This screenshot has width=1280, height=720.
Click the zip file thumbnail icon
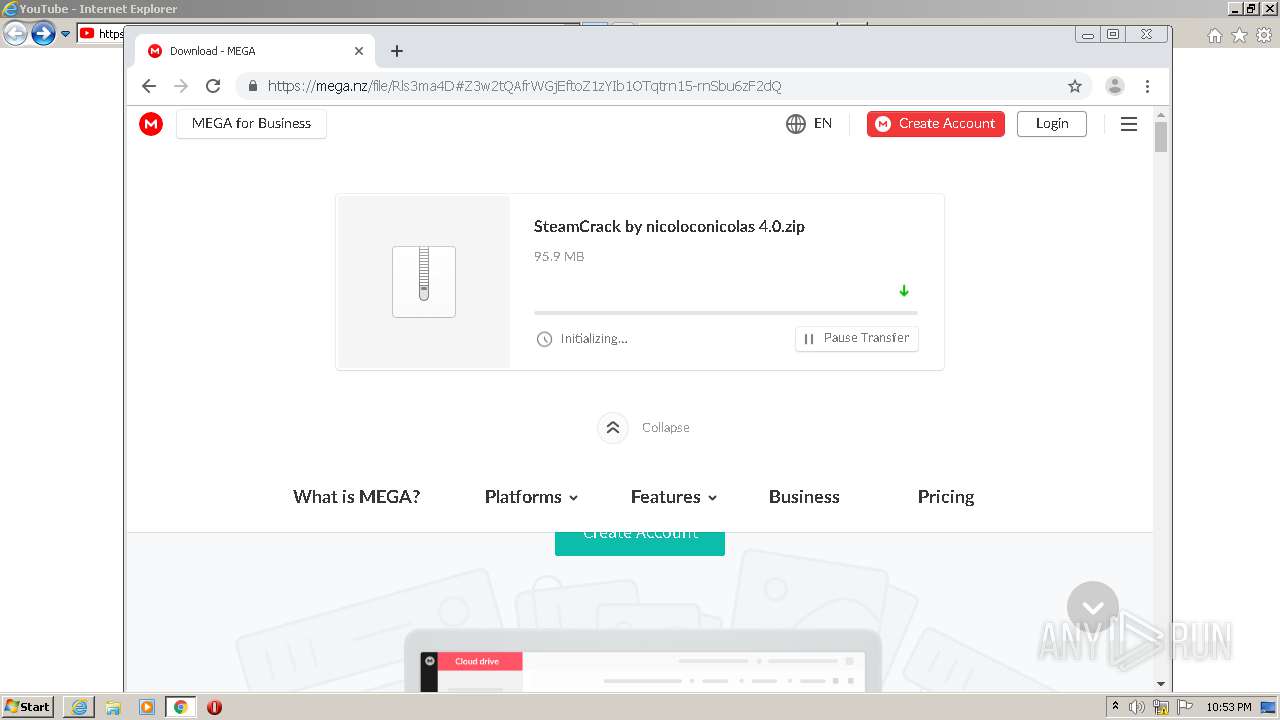tap(424, 282)
